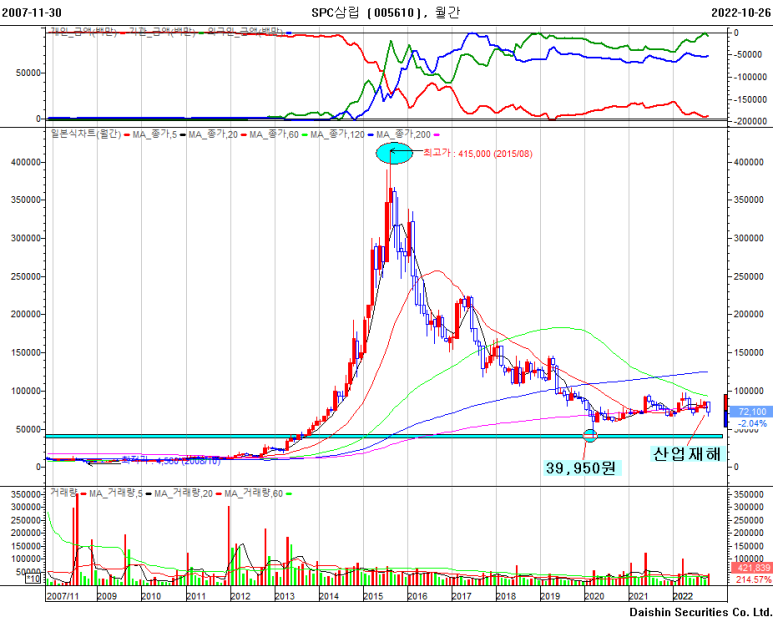Viewport: 773px width, 622px height.
Task: Click -100000 on the top panel's right axis
Action: [x=750, y=77]
